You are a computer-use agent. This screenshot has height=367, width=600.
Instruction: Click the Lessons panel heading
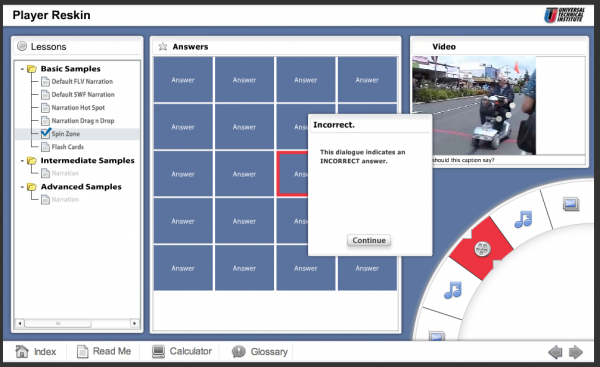click(x=49, y=47)
